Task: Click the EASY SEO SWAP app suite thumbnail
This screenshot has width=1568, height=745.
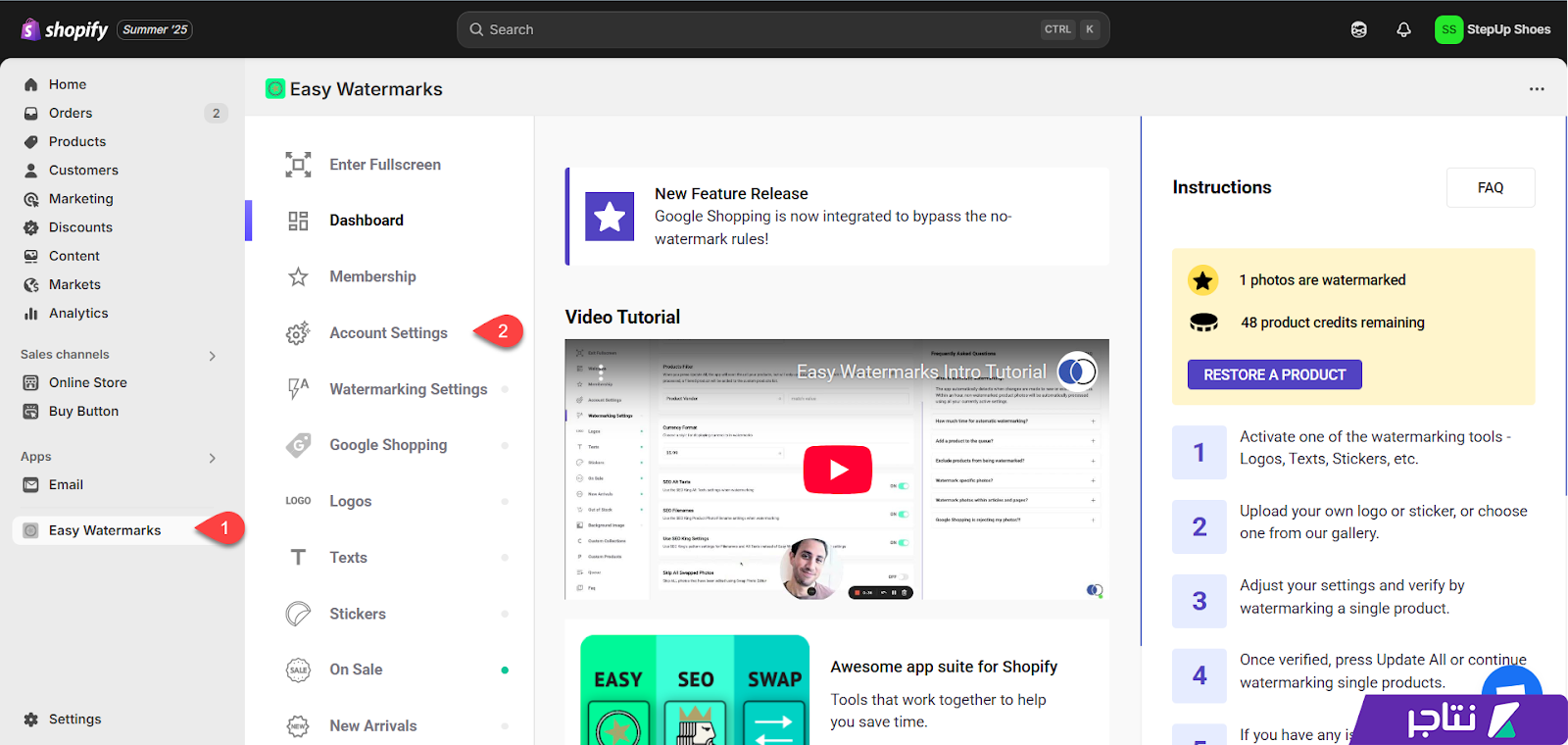Action: click(x=695, y=690)
